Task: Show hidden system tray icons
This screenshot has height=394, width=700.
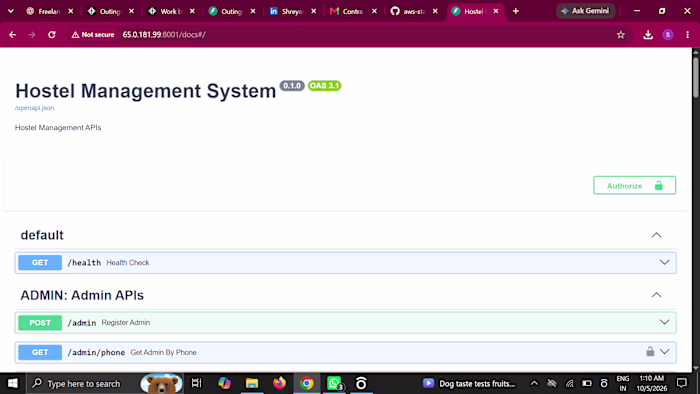Action: [x=534, y=383]
